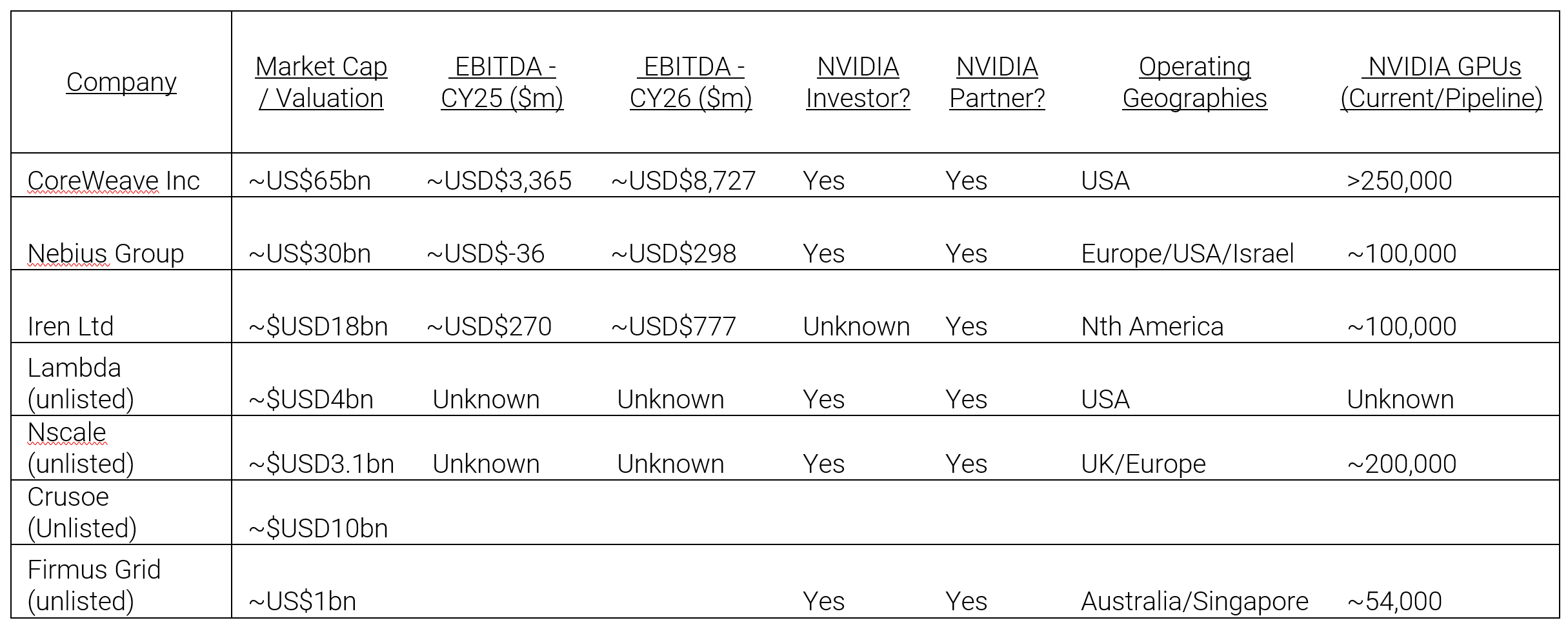The width and height of the screenshot is (1568, 627).
Task: Select the EBITDA - CY26 ($m) header
Action: coord(690,83)
